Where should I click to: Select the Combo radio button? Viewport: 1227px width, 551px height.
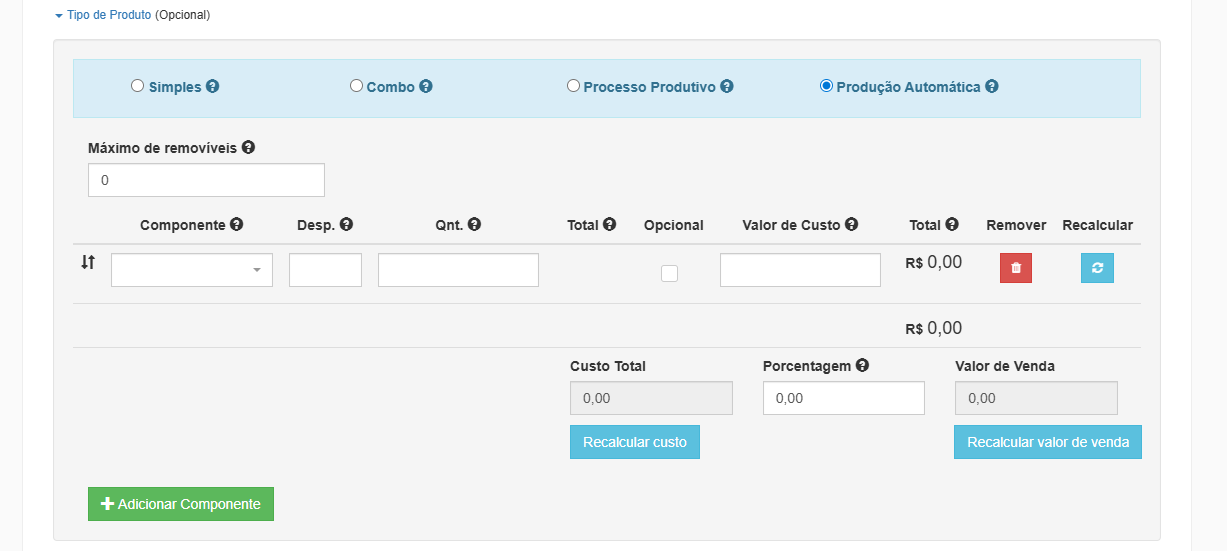356,86
